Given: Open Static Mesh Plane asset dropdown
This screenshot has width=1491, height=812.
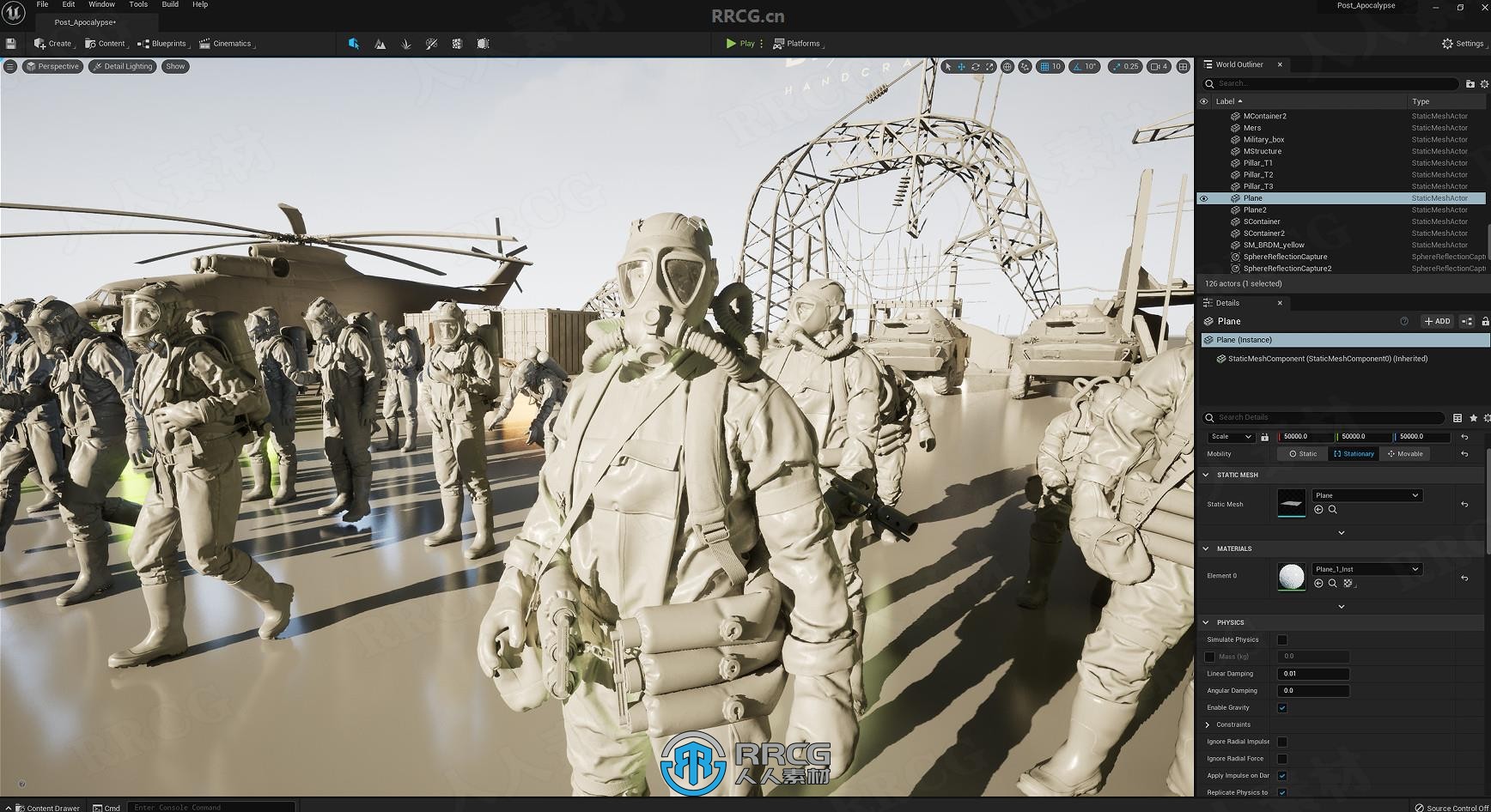Looking at the screenshot, I should click(x=1366, y=495).
